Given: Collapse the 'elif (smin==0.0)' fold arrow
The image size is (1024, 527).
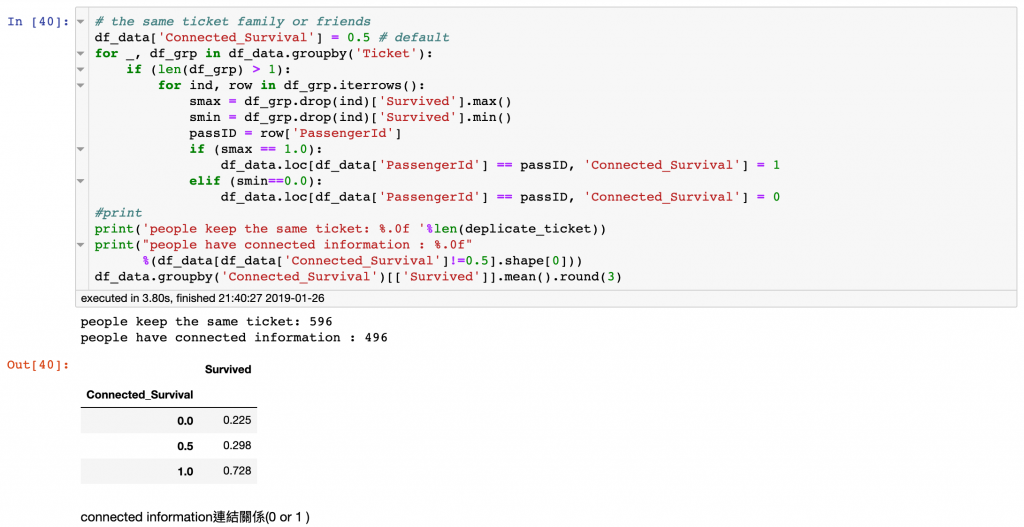Looking at the screenshot, I should tap(81, 182).
